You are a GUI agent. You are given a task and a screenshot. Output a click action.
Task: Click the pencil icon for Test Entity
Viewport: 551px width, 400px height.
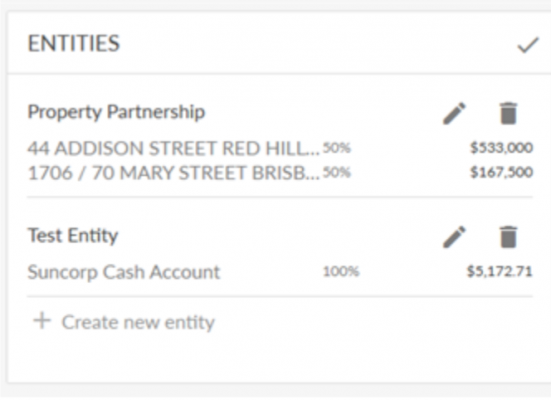(454, 237)
